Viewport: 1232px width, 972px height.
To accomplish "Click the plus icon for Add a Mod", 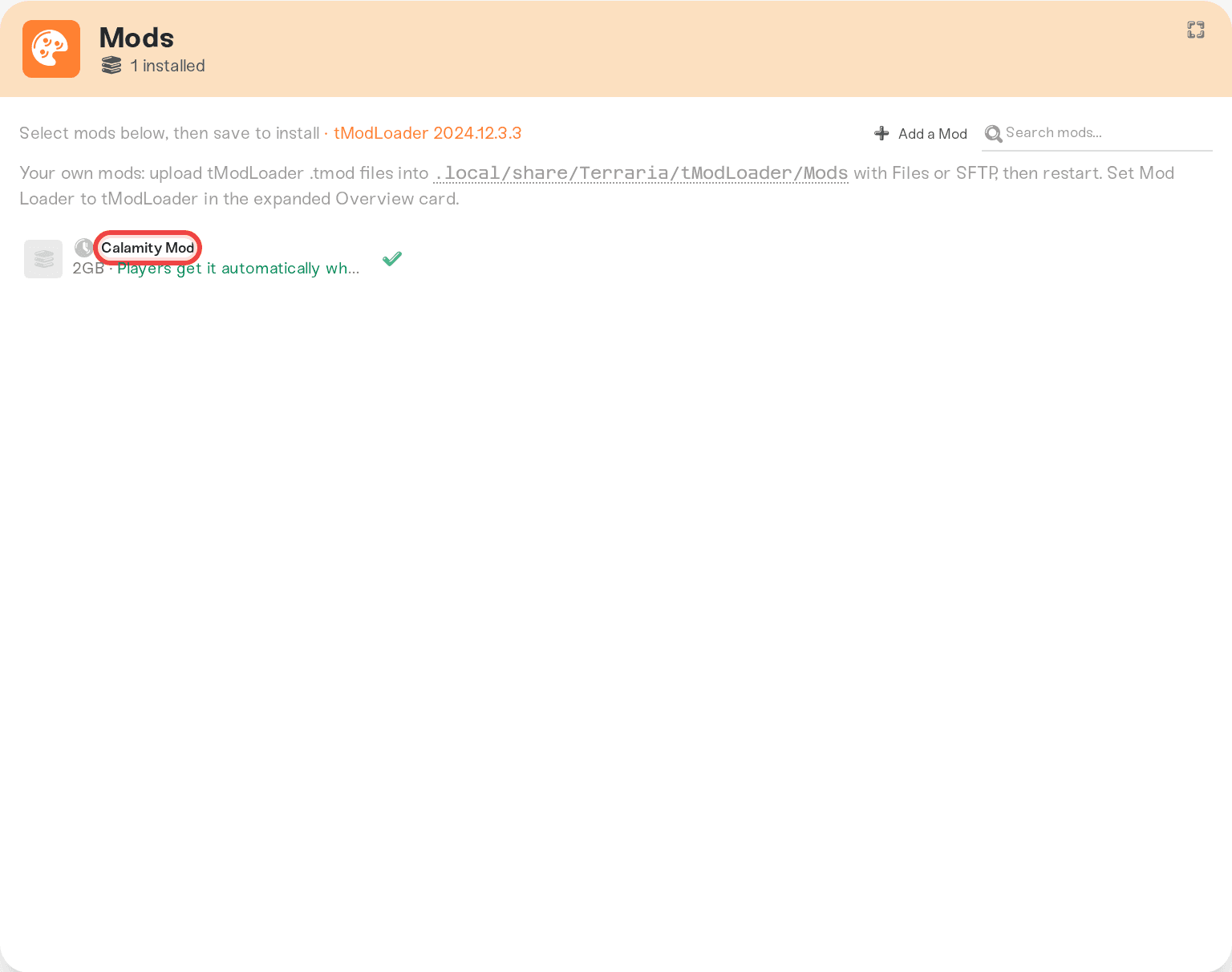I will point(881,133).
